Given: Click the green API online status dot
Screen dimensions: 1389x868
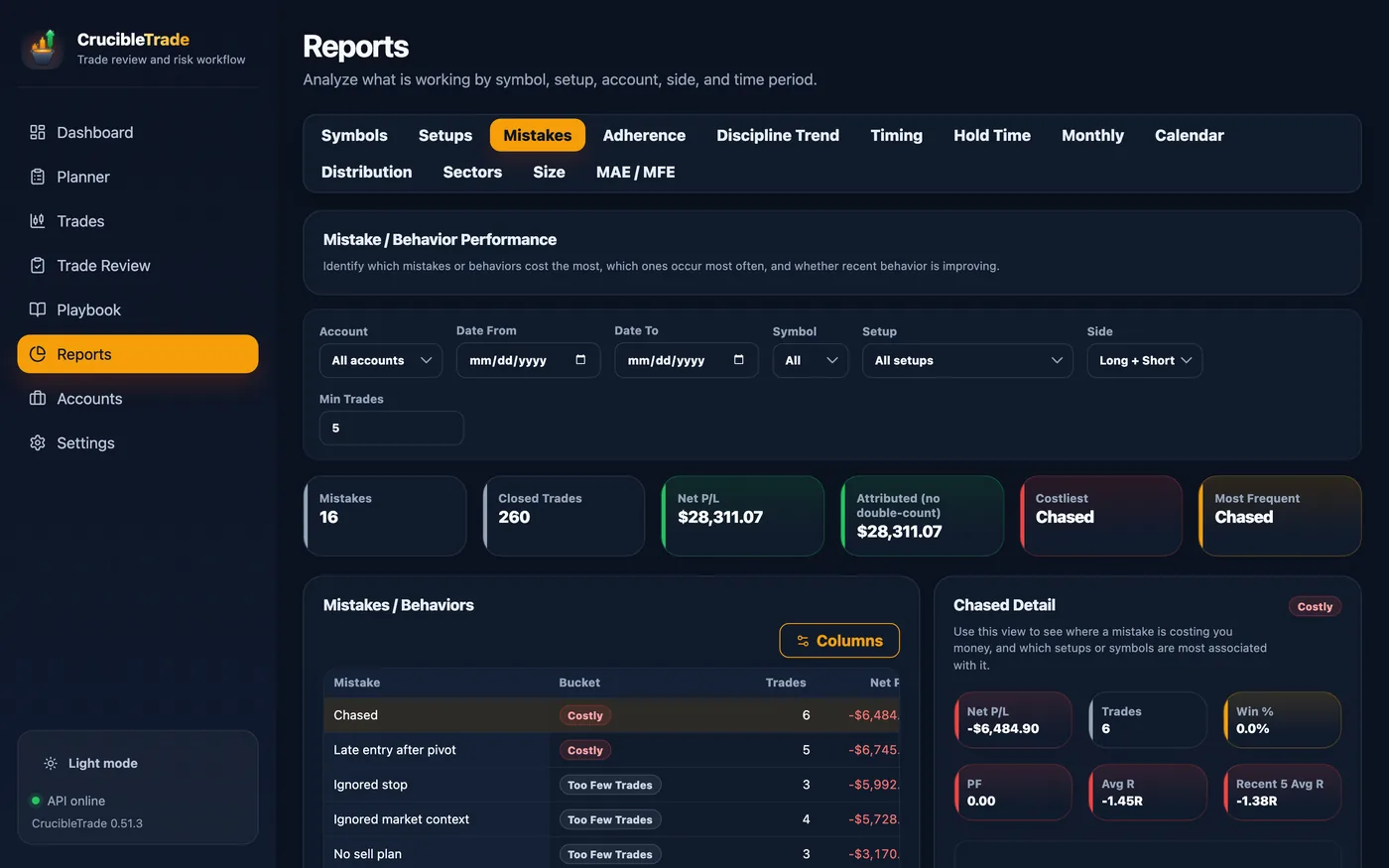Looking at the screenshot, I should (x=36, y=801).
